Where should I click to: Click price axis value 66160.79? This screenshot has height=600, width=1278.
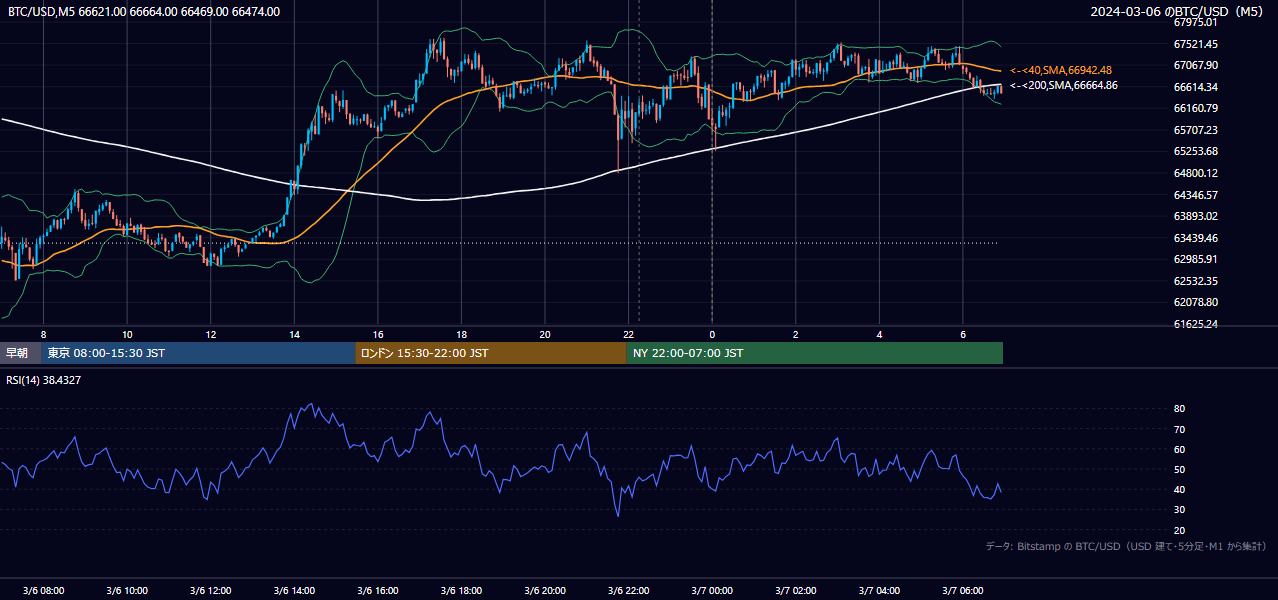(1195, 108)
